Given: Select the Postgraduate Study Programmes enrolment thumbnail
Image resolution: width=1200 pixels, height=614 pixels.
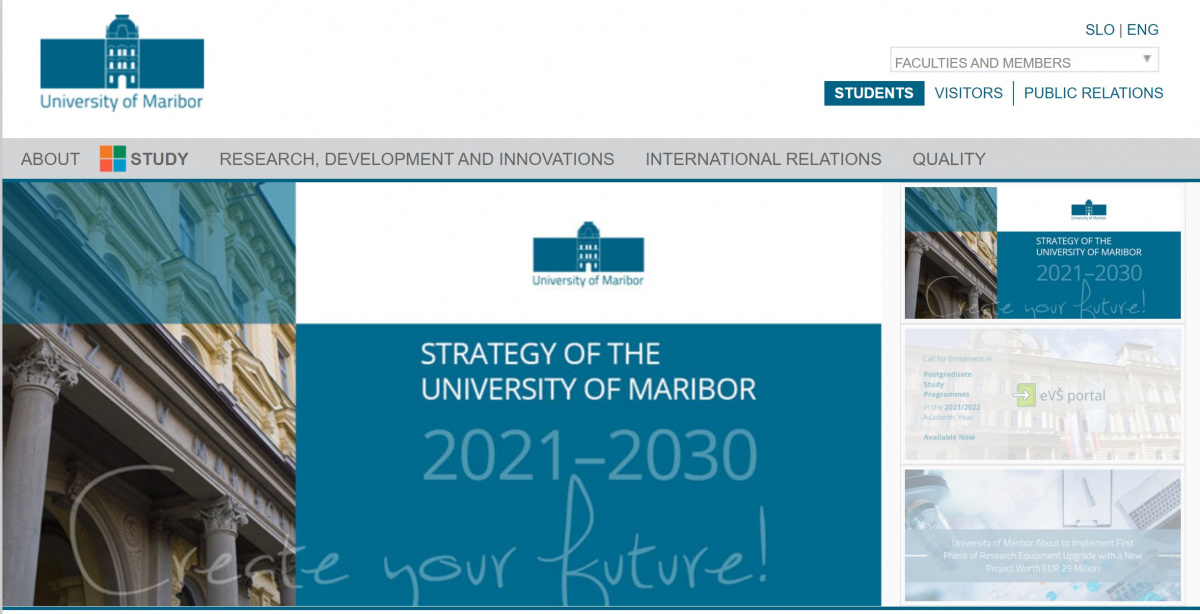Looking at the screenshot, I should [1043, 394].
